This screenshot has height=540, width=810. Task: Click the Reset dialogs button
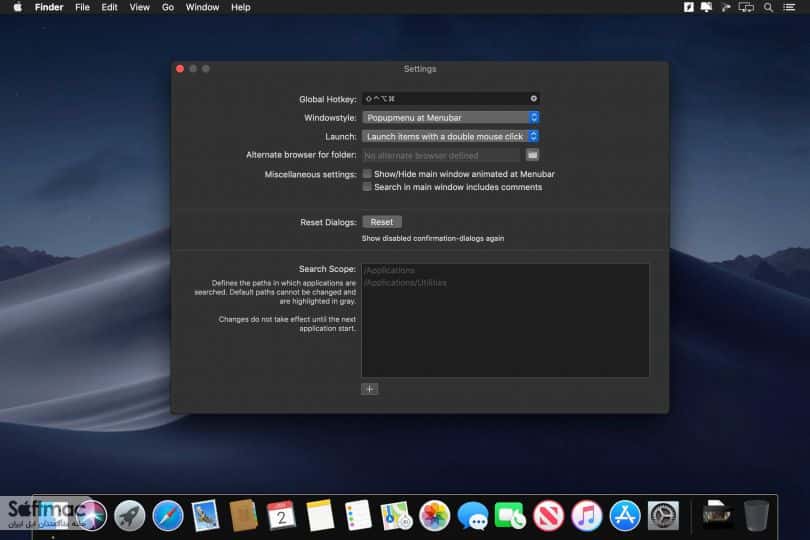click(382, 222)
